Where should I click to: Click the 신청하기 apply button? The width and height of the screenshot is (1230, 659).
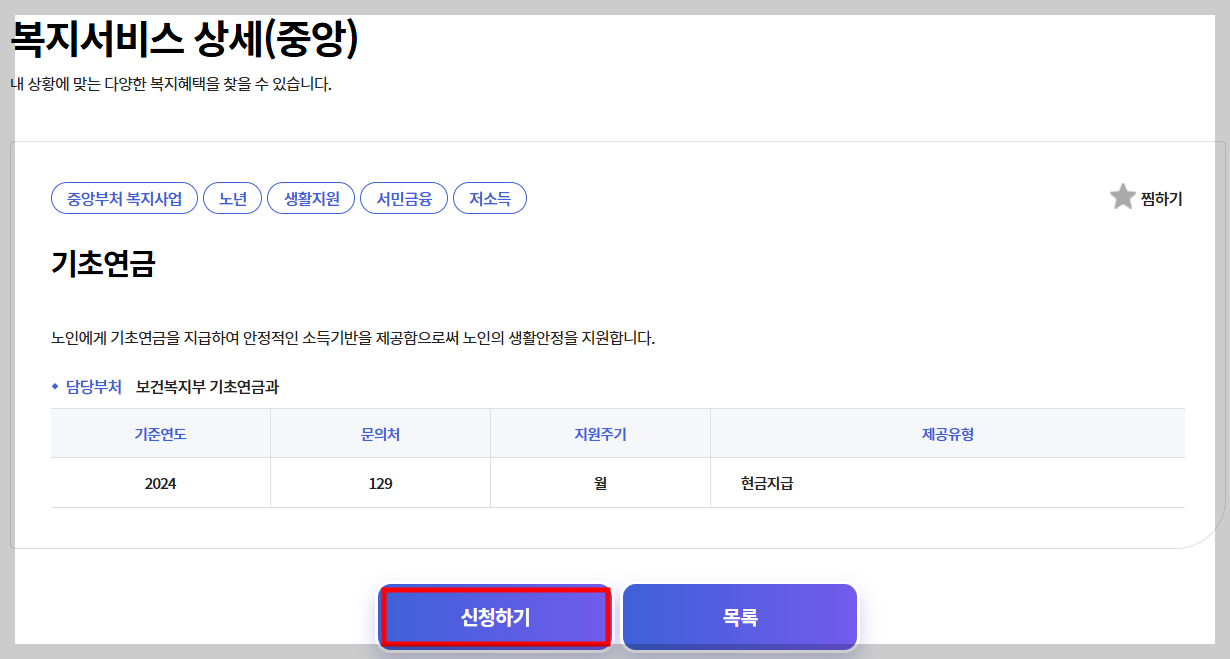point(495,618)
